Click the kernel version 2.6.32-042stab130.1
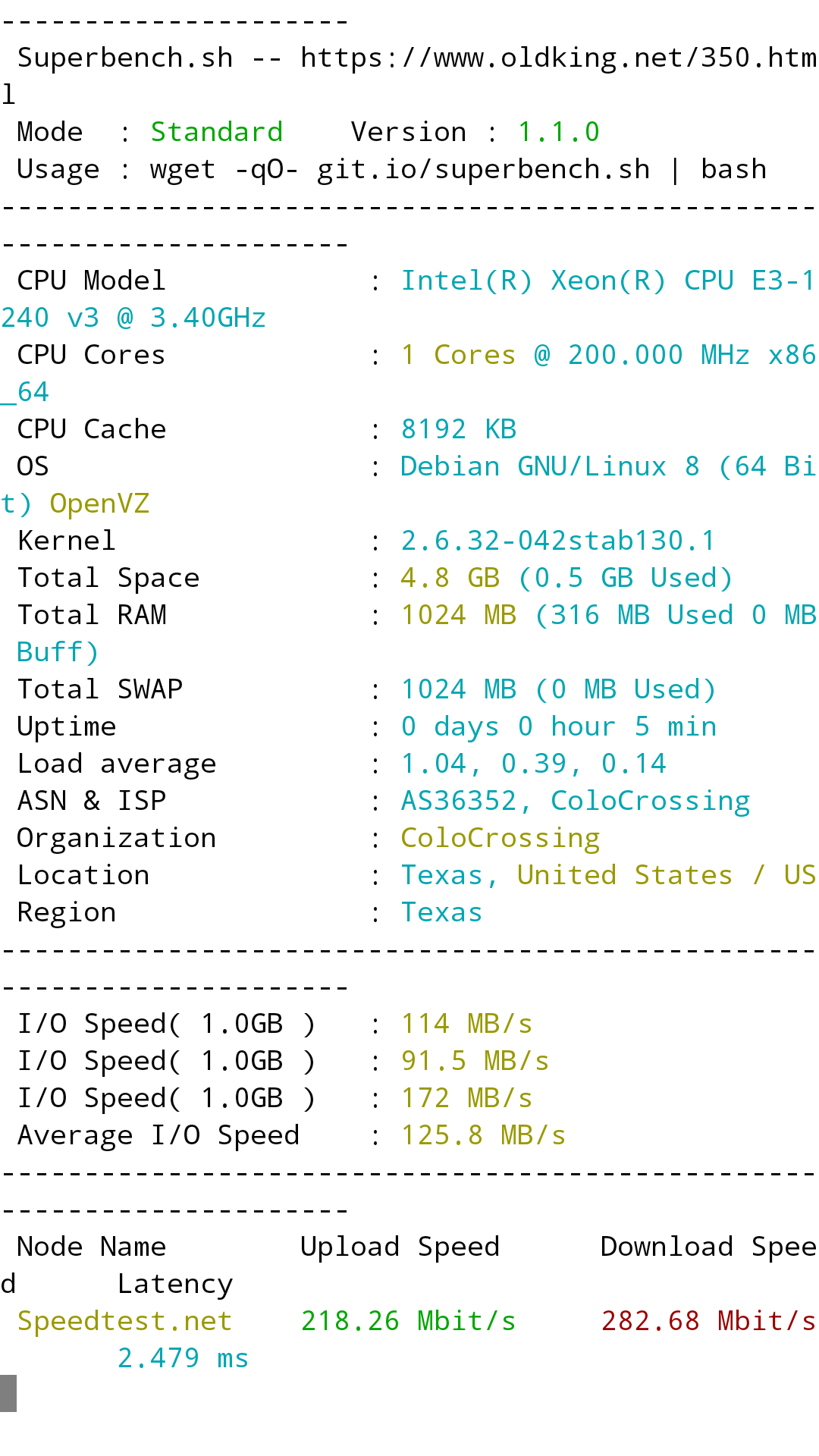Image resolution: width=819 pixels, height=1456 pixels. 558,541
